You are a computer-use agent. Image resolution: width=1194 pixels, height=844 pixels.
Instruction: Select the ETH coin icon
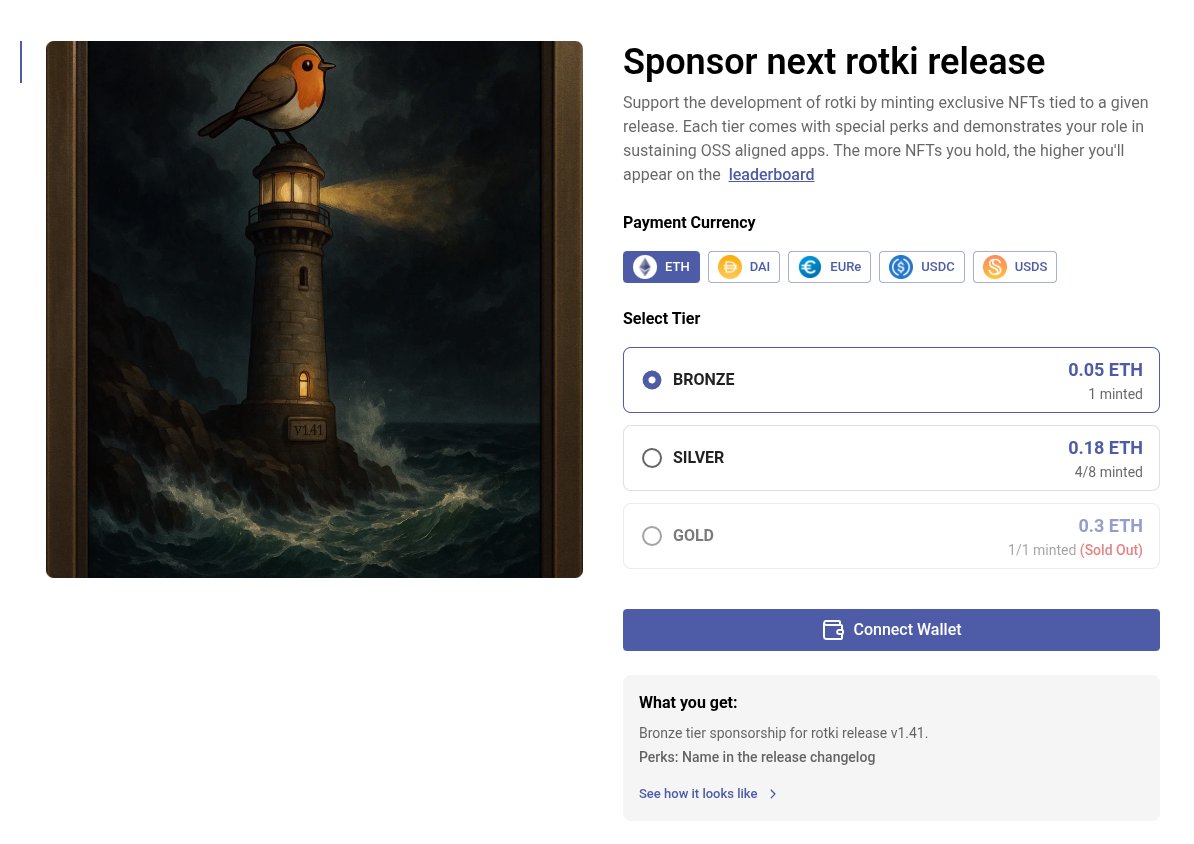pos(645,267)
